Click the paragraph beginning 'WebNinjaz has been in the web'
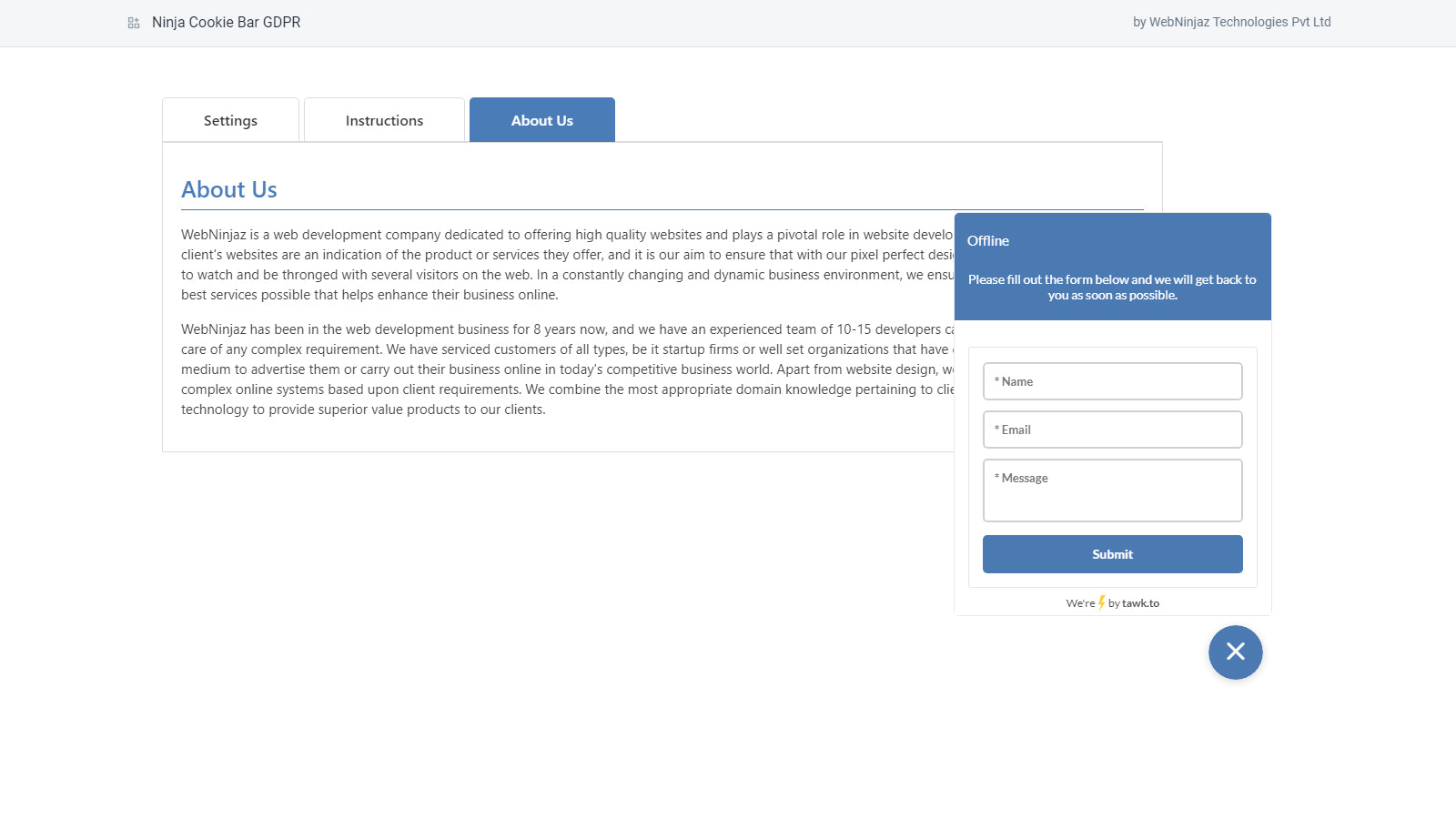This screenshot has width=1456, height=819. (567, 369)
